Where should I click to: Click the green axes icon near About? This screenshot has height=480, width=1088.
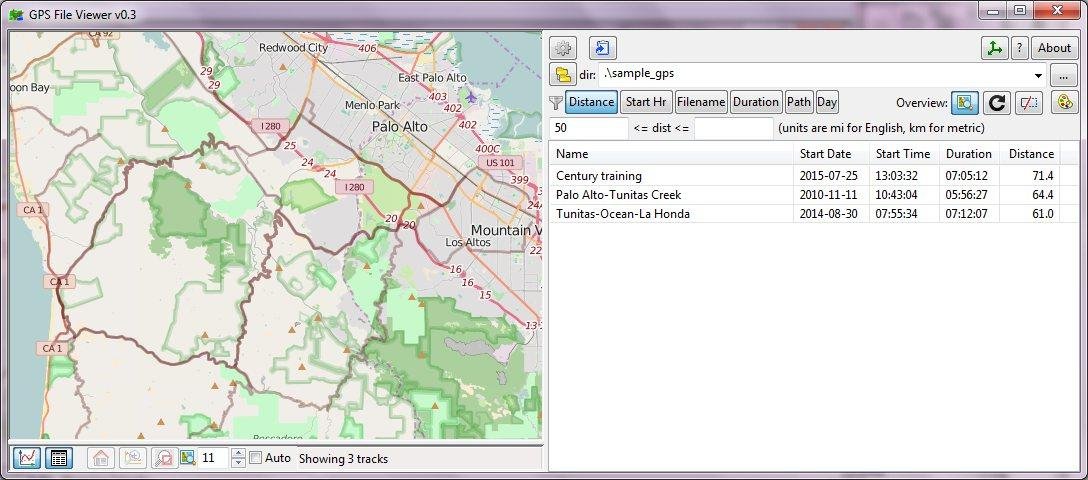[995, 49]
